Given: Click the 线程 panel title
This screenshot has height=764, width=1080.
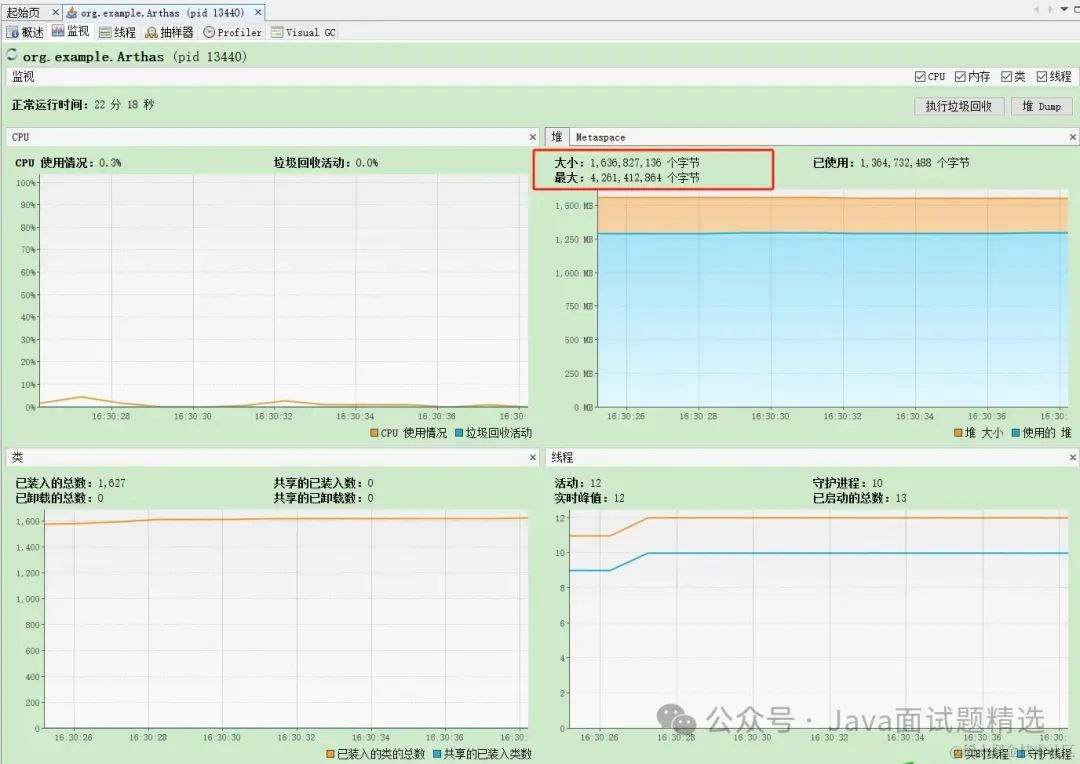Looking at the screenshot, I should coord(562,457).
